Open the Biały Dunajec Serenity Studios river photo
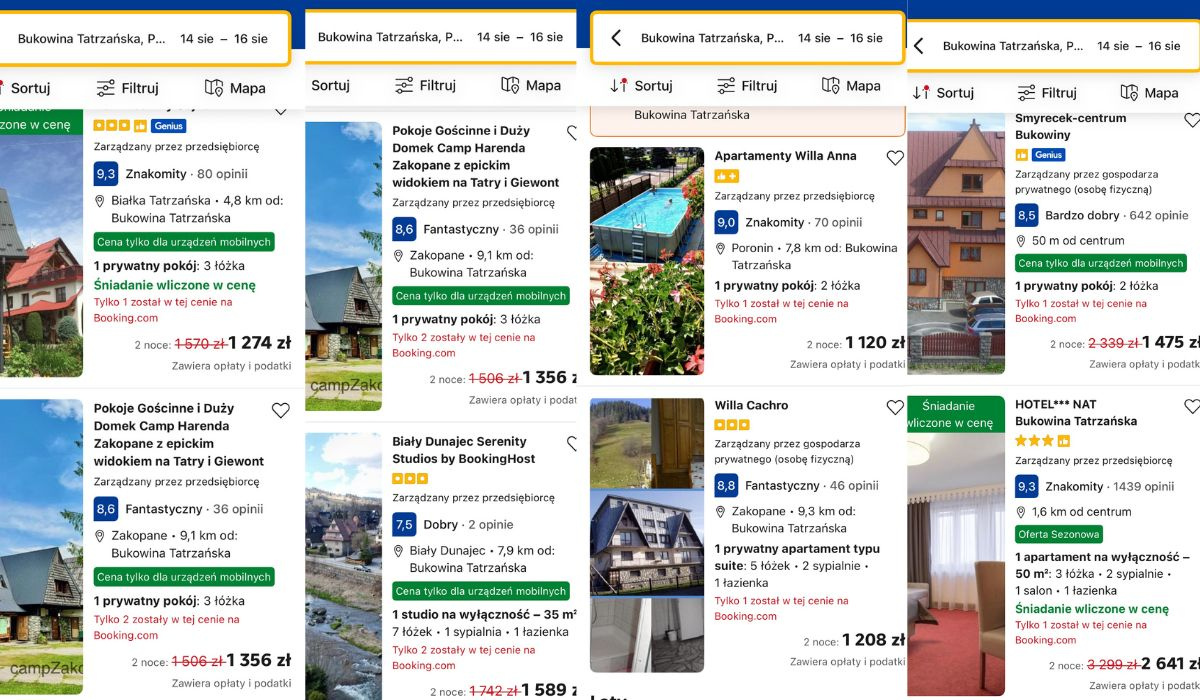The height and width of the screenshot is (700, 1200). tap(343, 566)
